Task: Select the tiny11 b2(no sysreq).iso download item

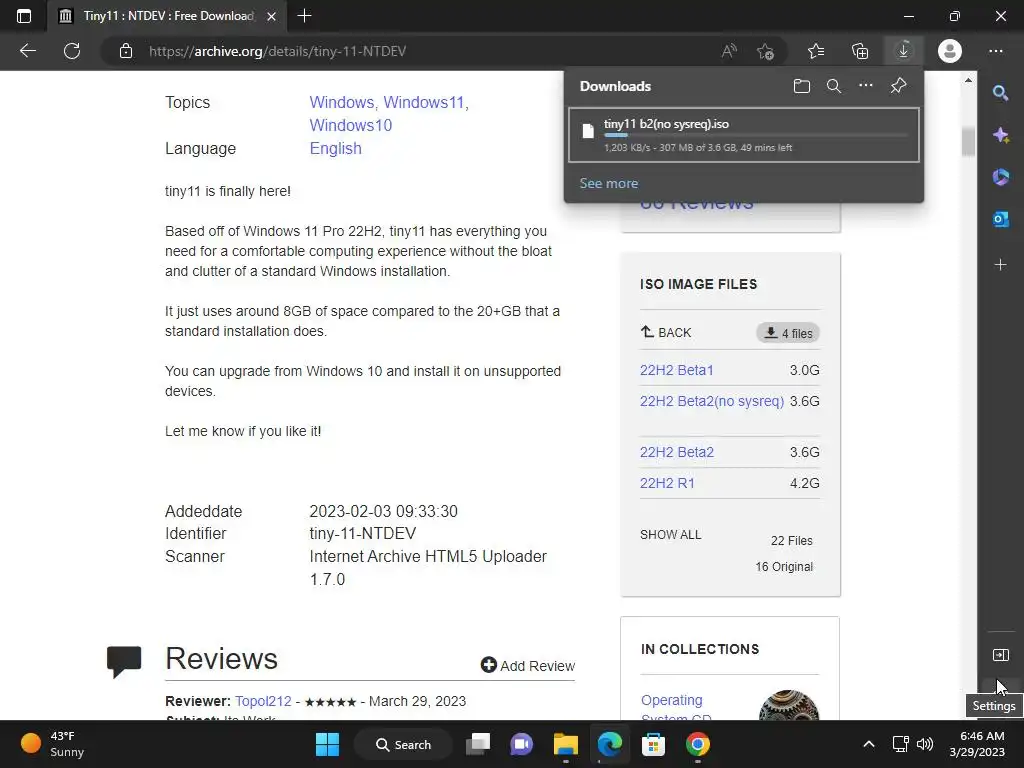Action: 744,135
